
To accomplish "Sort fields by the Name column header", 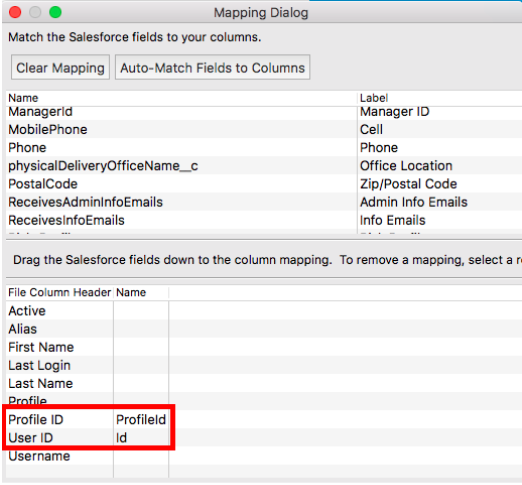I will click(182, 98).
